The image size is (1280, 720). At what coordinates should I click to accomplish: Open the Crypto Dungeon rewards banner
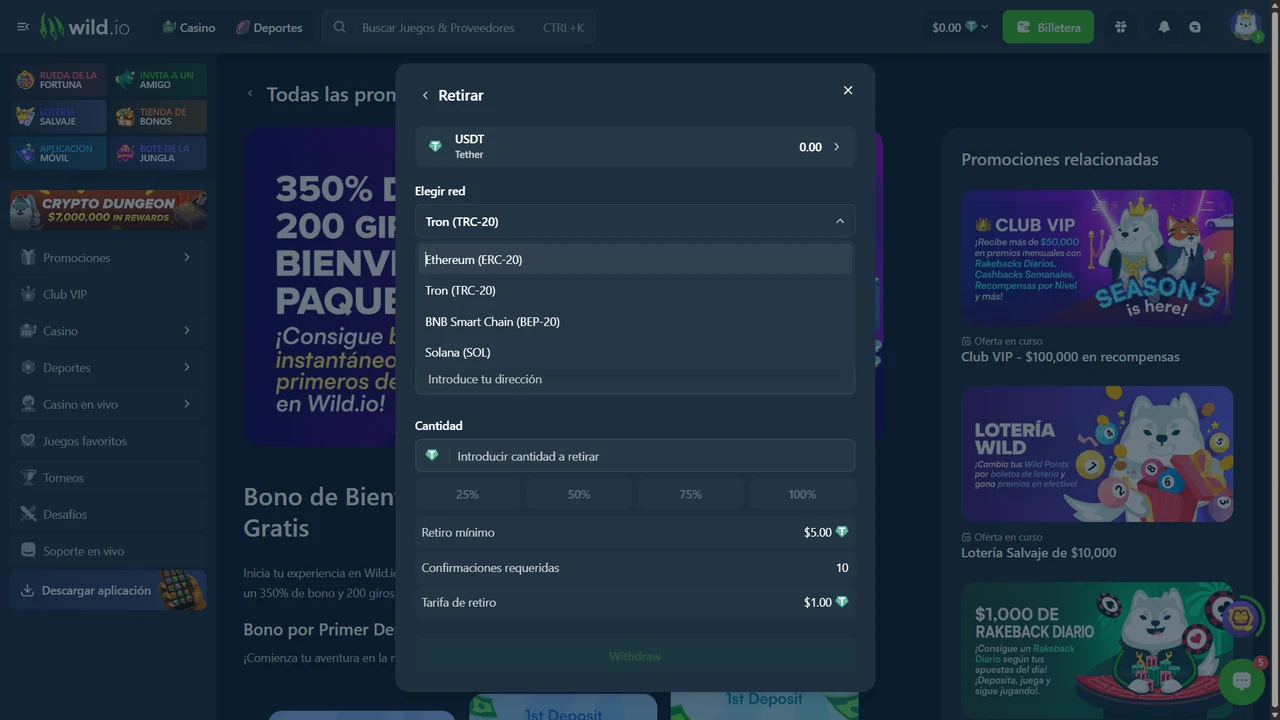coord(109,210)
